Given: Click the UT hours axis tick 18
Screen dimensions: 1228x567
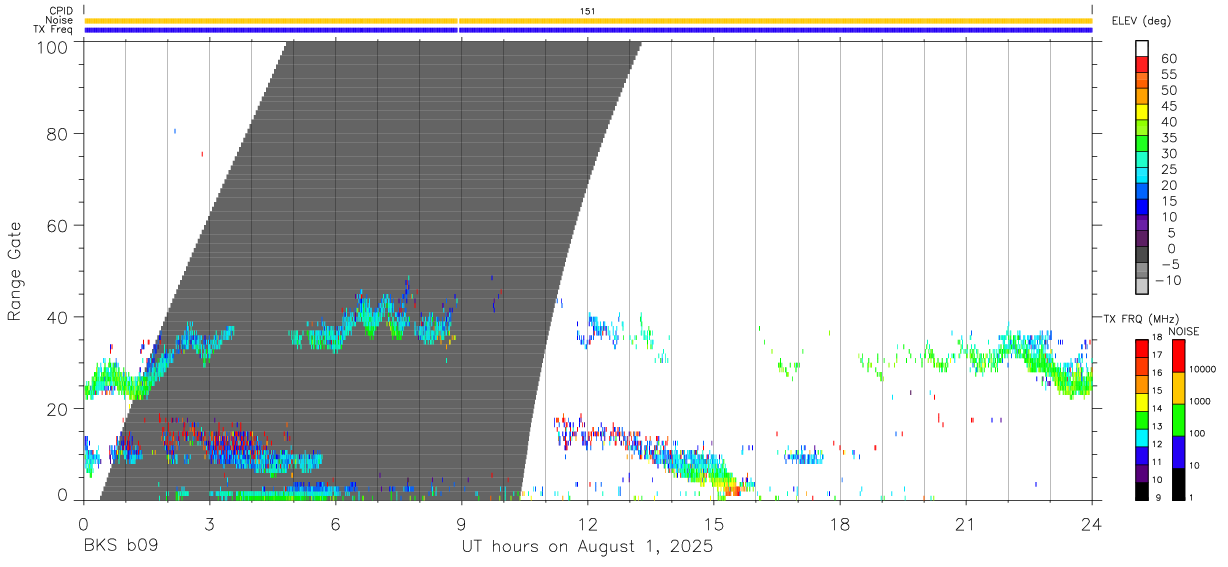Looking at the screenshot, I should [x=840, y=523].
